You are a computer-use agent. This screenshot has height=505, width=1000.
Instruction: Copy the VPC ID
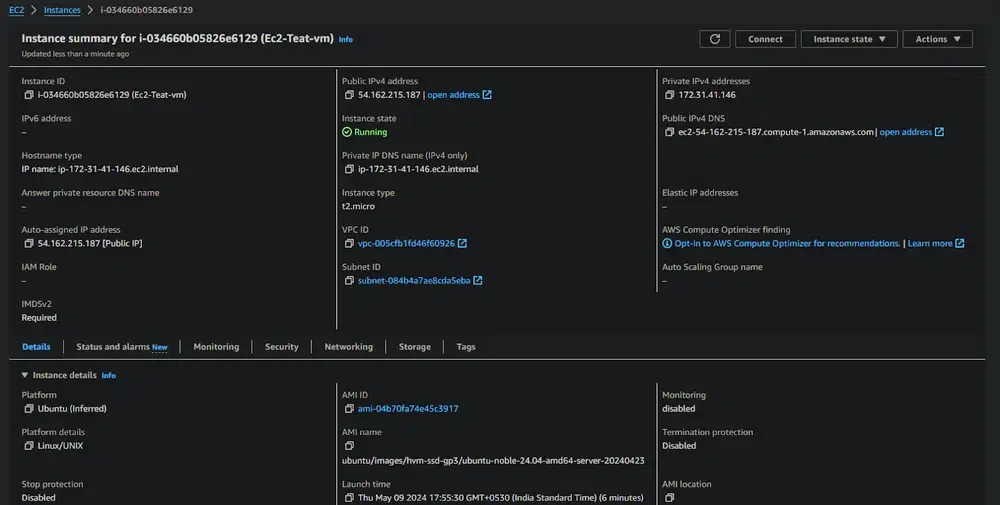(349, 243)
